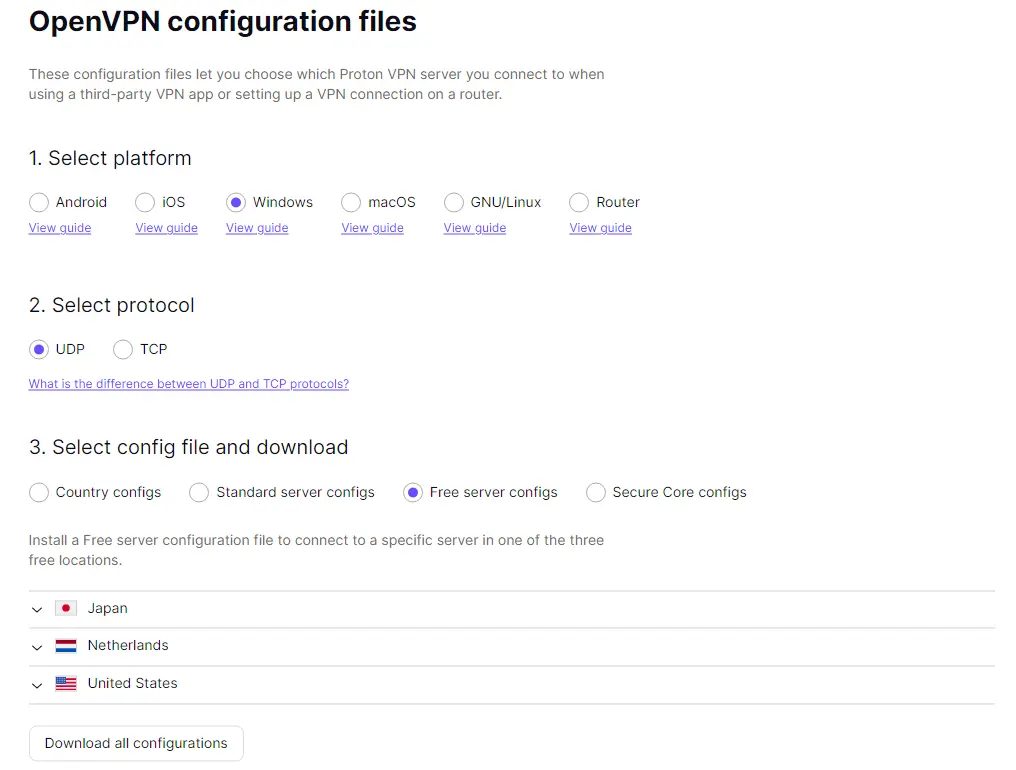Image resolution: width=1016 pixels, height=770 pixels.
Task: Expand the United States server list chevron
Action: [x=37, y=684]
